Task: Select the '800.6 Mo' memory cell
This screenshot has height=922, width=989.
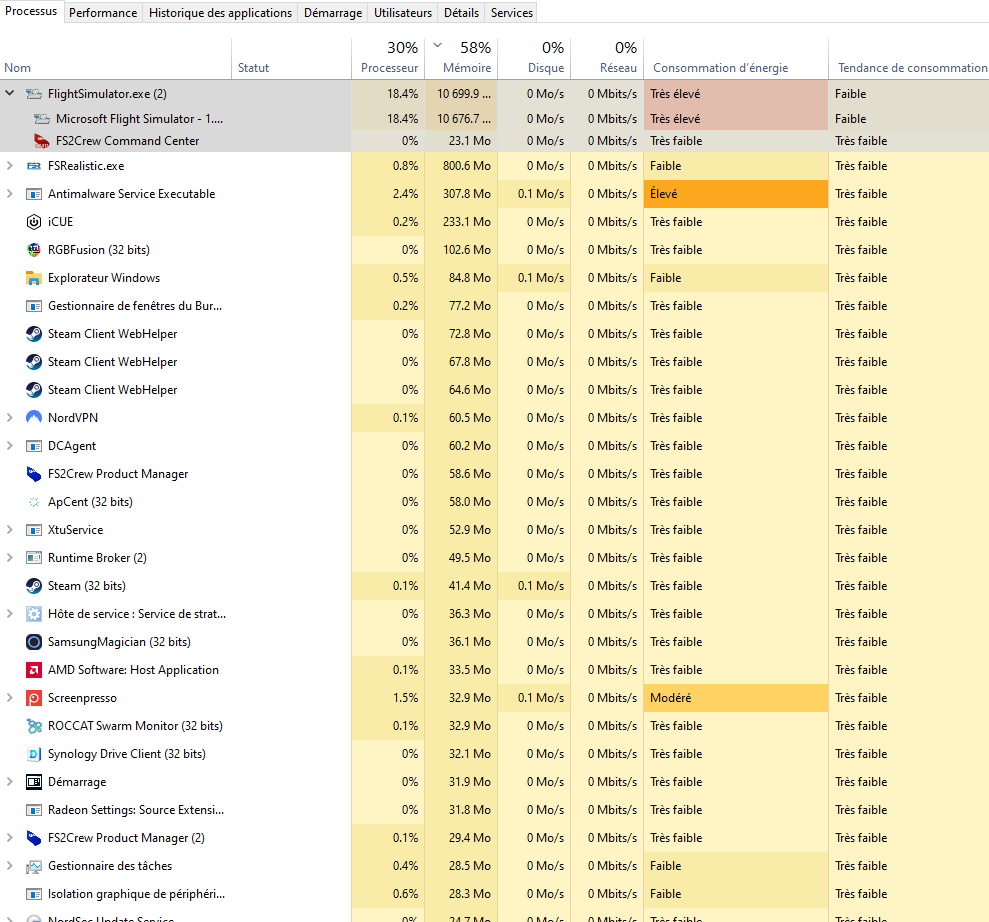Action: click(x=461, y=166)
